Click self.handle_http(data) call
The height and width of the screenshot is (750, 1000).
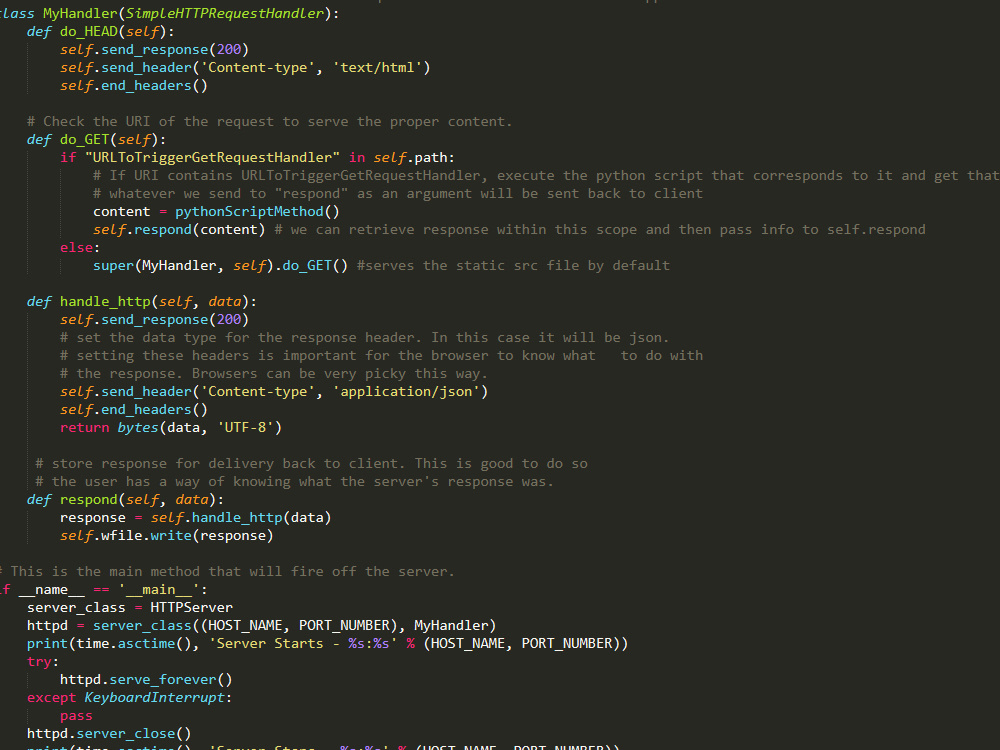coord(241,518)
